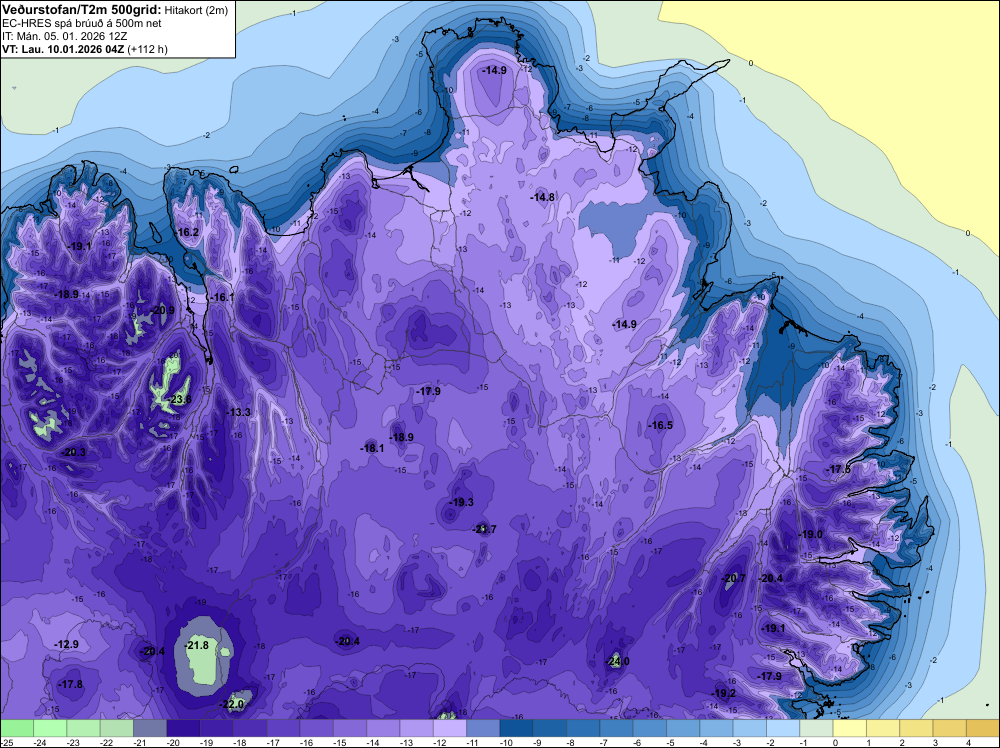The height and width of the screenshot is (748, 1000).
Task: Click pale blue legend swatch between -2 and -1
Action: 783,728
